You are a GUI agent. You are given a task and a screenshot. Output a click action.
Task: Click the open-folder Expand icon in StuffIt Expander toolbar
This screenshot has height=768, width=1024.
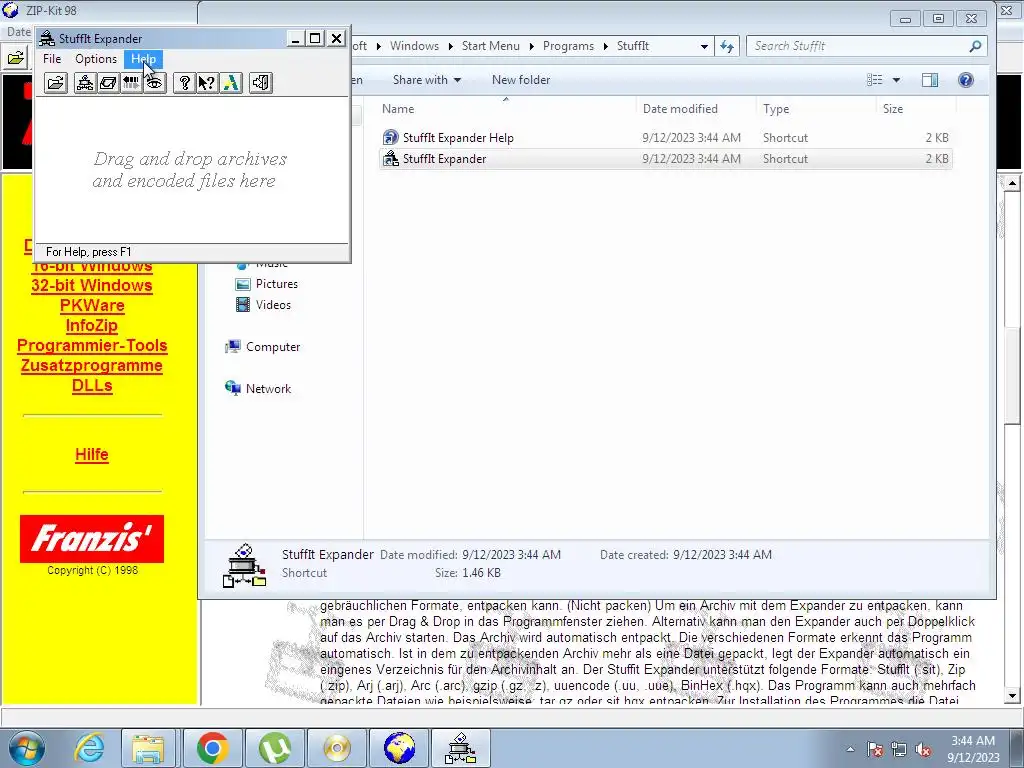[x=56, y=83]
